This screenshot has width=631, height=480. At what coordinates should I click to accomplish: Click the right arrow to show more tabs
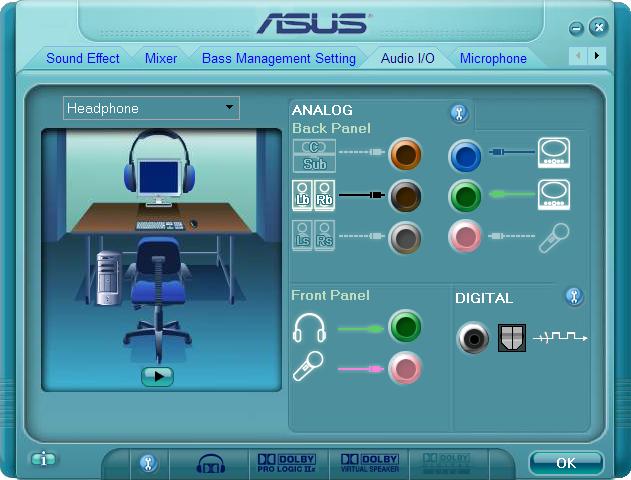597,56
